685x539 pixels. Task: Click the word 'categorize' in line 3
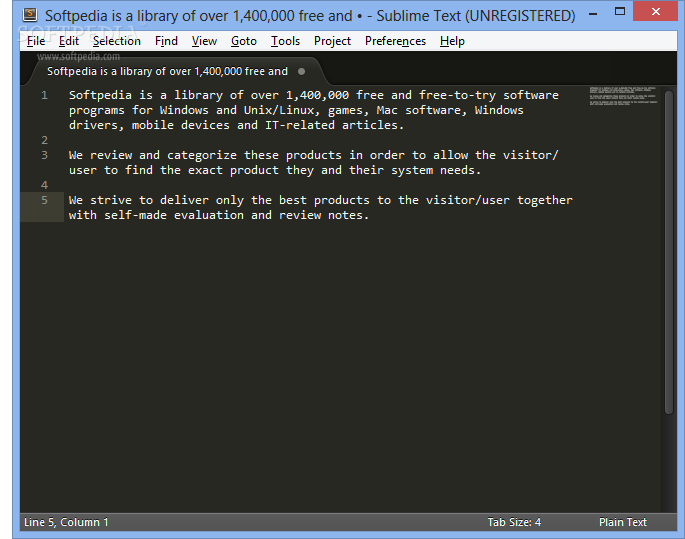(201, 155)
